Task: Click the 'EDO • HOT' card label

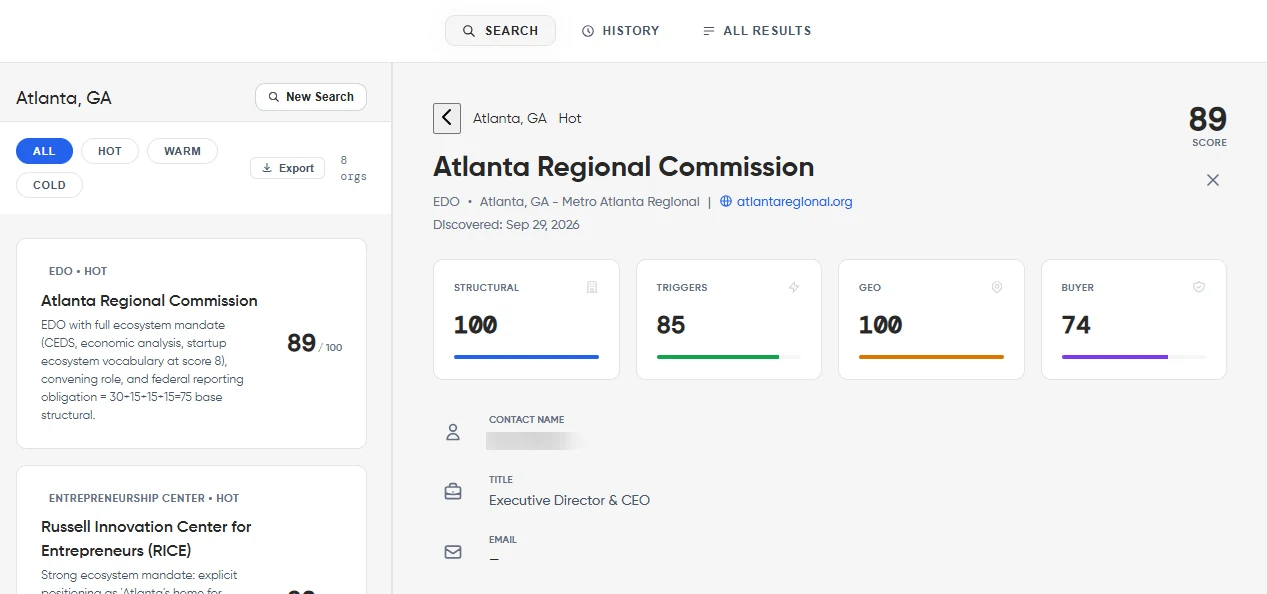Action: 78,271
